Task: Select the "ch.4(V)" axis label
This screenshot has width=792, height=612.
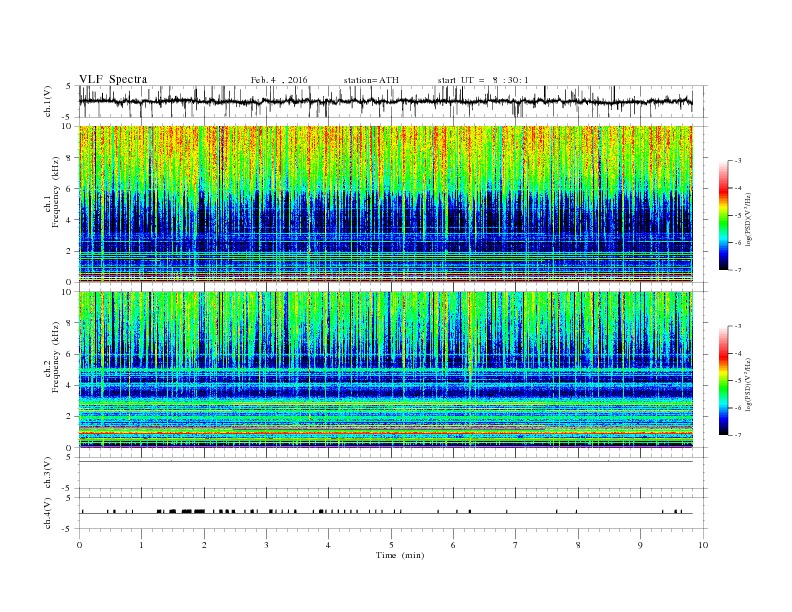Action: (48, 513)
